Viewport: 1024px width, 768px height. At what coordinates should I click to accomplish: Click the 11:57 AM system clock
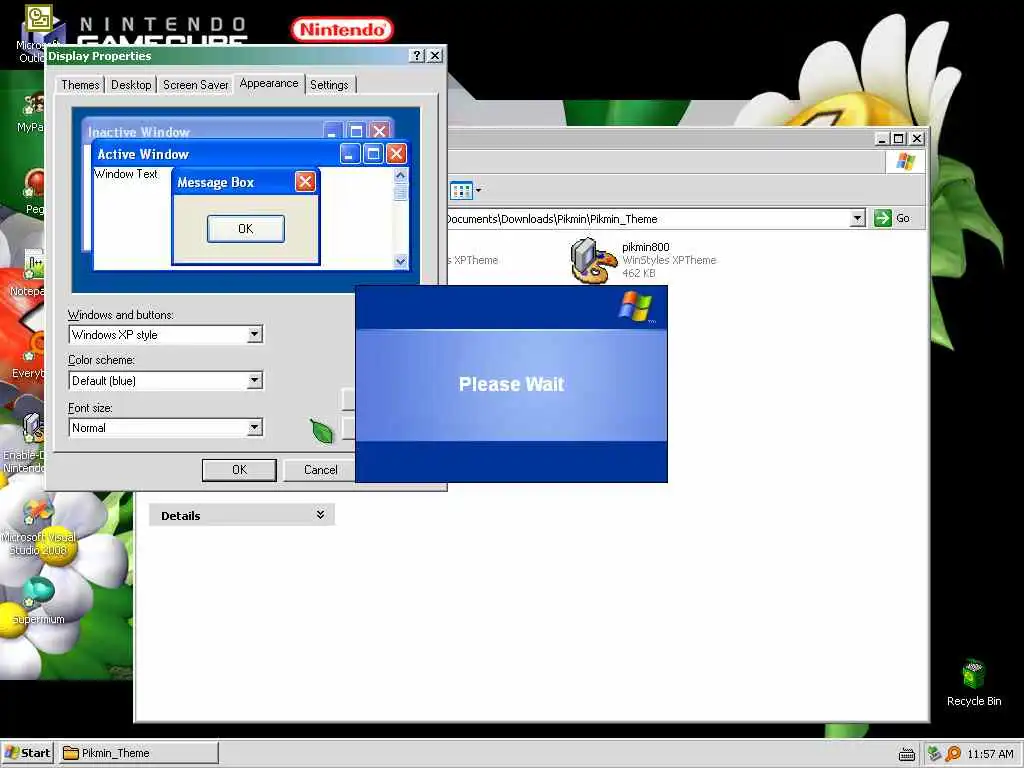coord(990,754)
